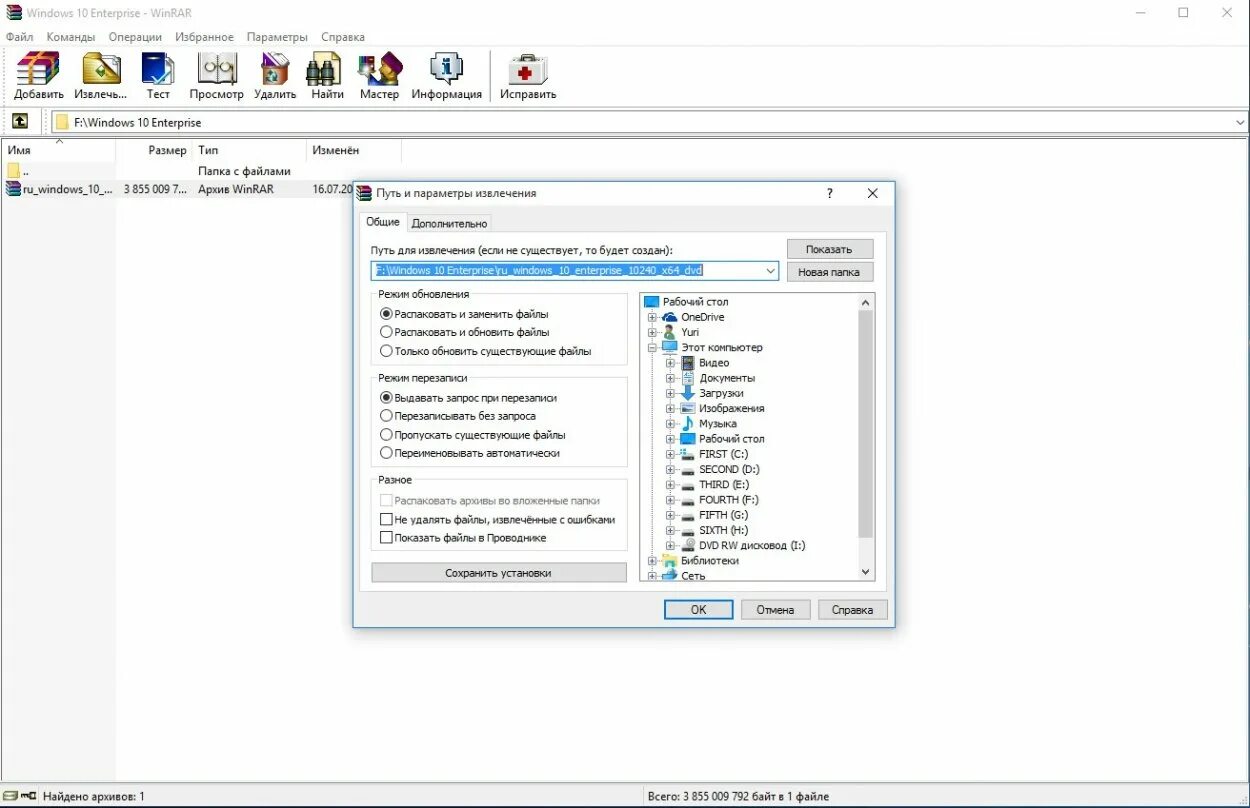The height and width of the screenshot is (808, 1250).
Task: Open the Избранное menu
Action: pos(204,37)
